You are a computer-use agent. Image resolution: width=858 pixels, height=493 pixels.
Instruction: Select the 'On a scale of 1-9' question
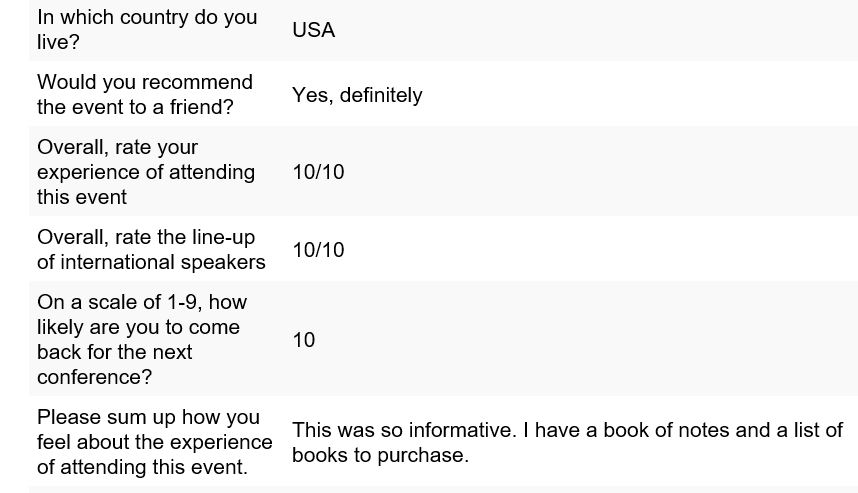pyautogui.click(x=142, y=339)
